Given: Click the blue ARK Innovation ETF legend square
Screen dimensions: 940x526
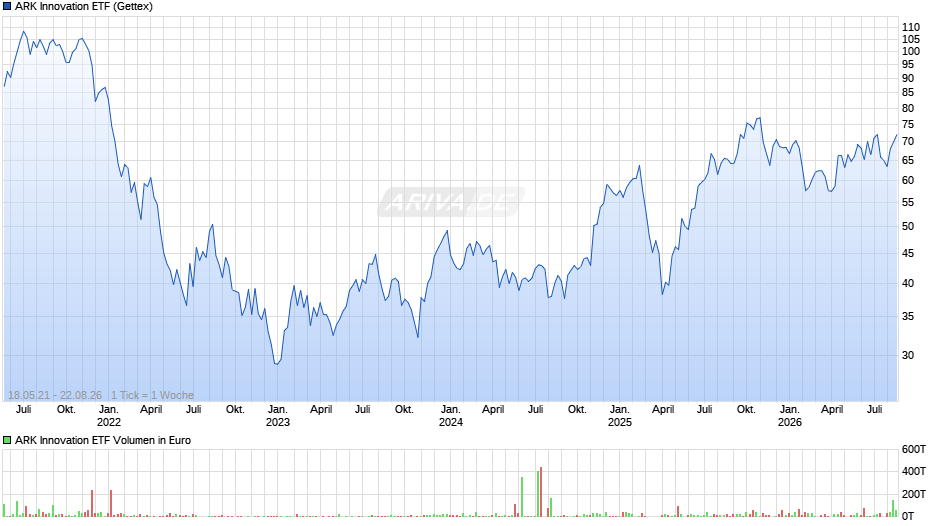Looking at the screenshot, I should (x=7, y=7).
